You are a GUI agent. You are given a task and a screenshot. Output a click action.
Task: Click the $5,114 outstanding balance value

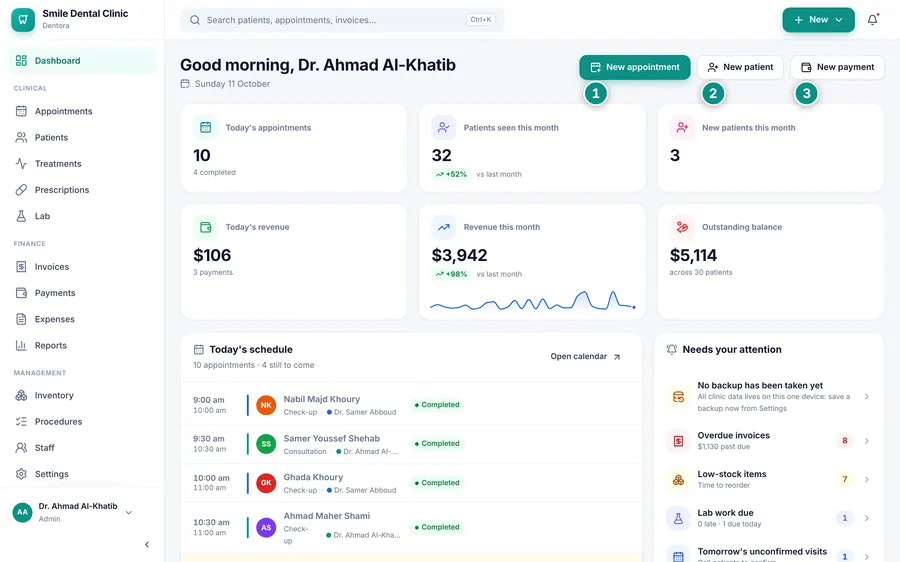[x=693, y=255]
